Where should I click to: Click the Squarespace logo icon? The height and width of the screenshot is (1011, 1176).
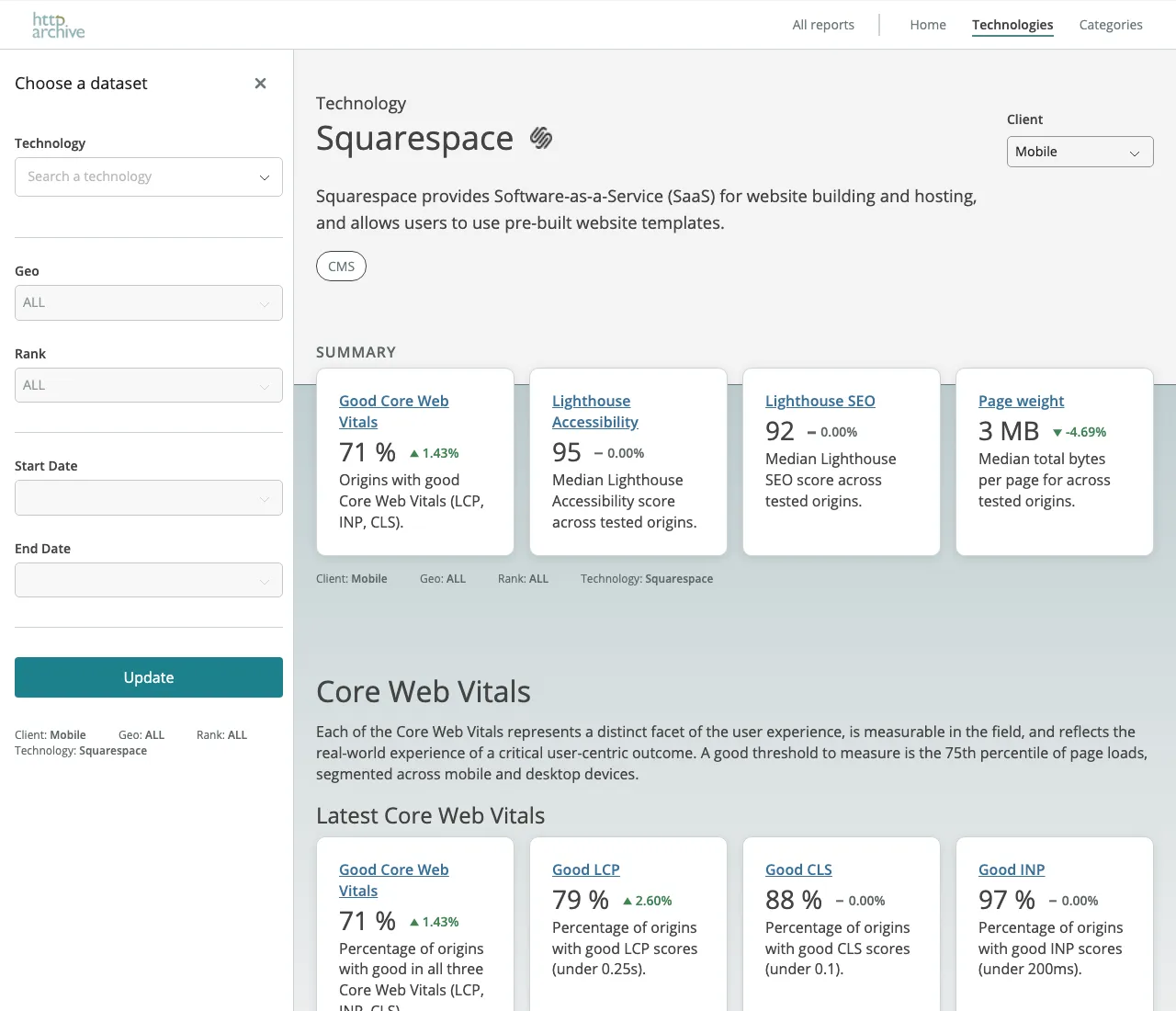(541, 138)
